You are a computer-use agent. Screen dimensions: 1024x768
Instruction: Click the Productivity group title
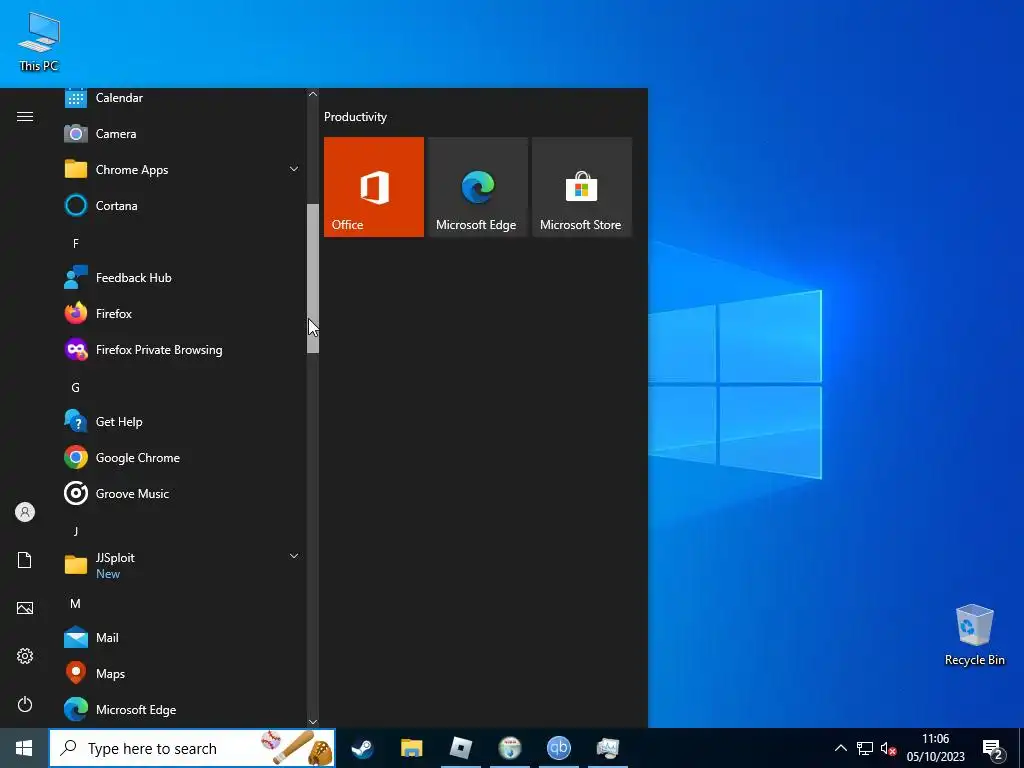[355, 117]
